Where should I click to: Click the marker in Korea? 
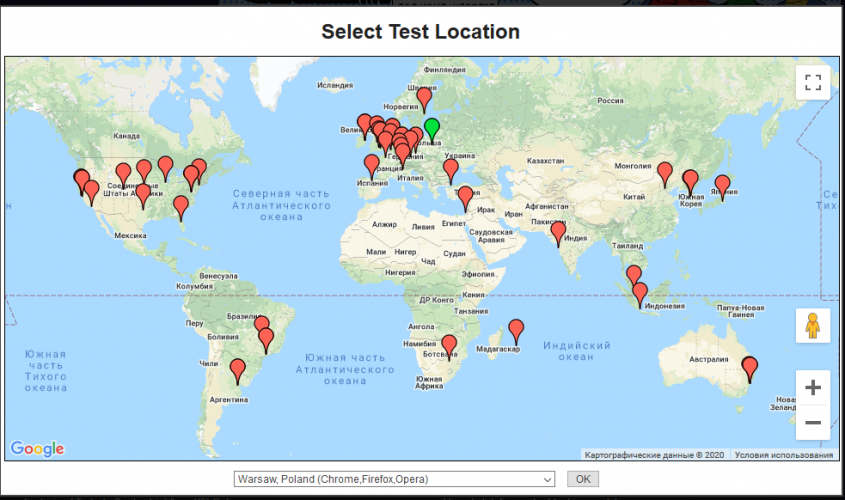[x=690, y=181]
